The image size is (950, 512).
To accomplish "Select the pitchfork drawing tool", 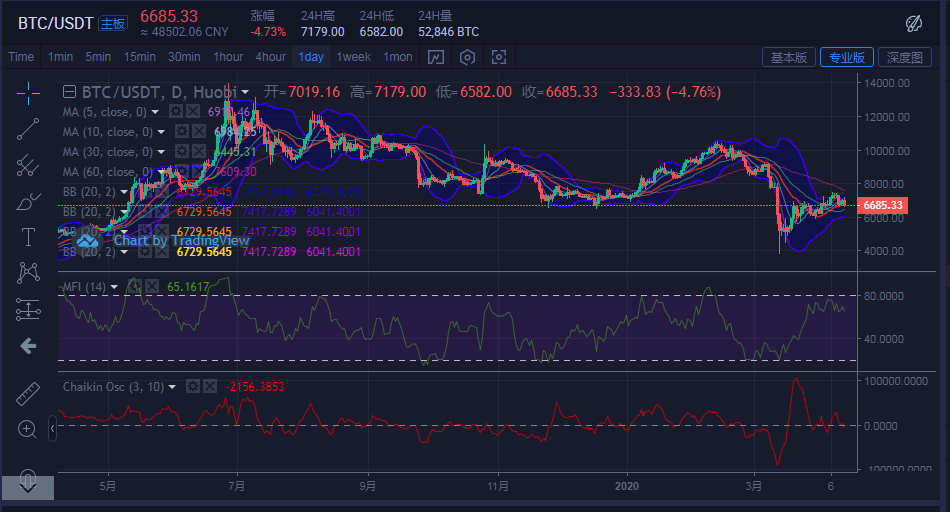I will 28,165.
